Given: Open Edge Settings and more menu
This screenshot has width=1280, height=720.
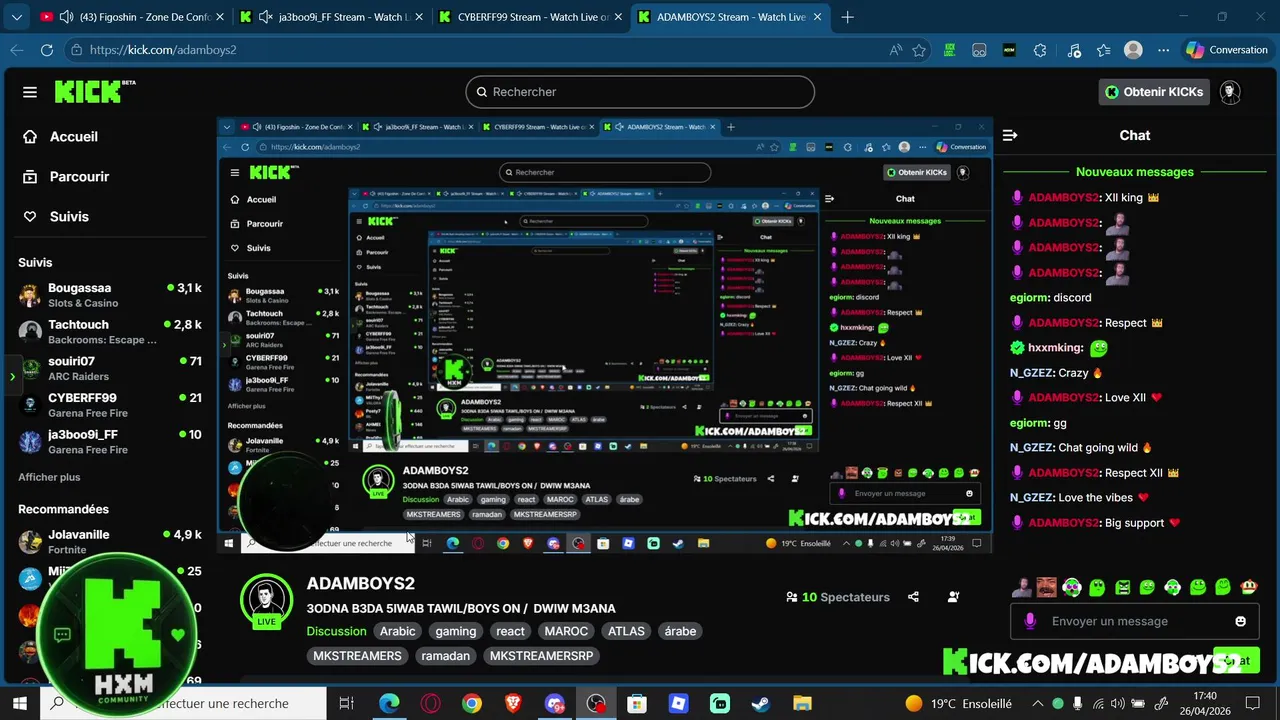Looking at the screenshot, I should click(1163, 50).
